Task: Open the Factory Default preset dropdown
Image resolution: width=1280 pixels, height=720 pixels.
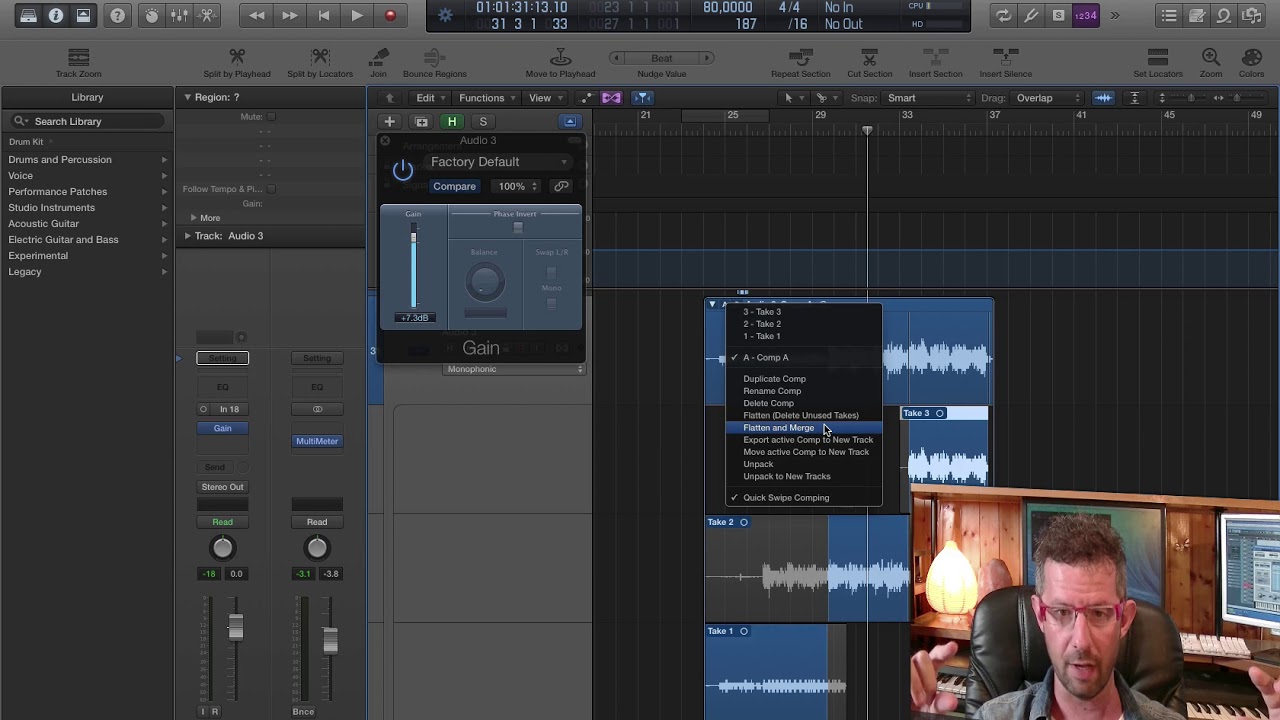Action: pyautogui.click(x=498, y=162)
